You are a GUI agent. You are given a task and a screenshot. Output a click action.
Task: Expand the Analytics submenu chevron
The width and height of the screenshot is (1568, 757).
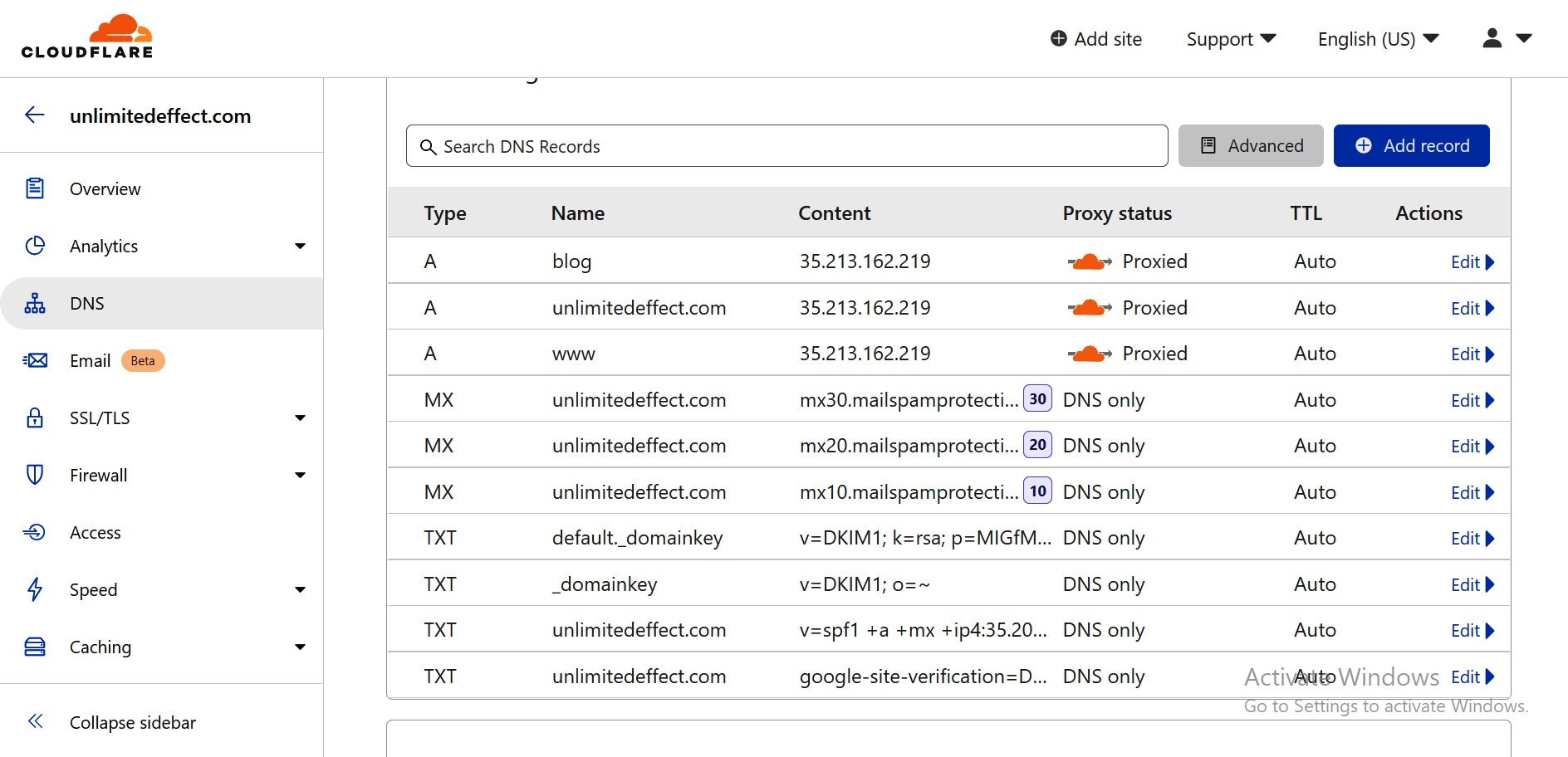[300, 246]
